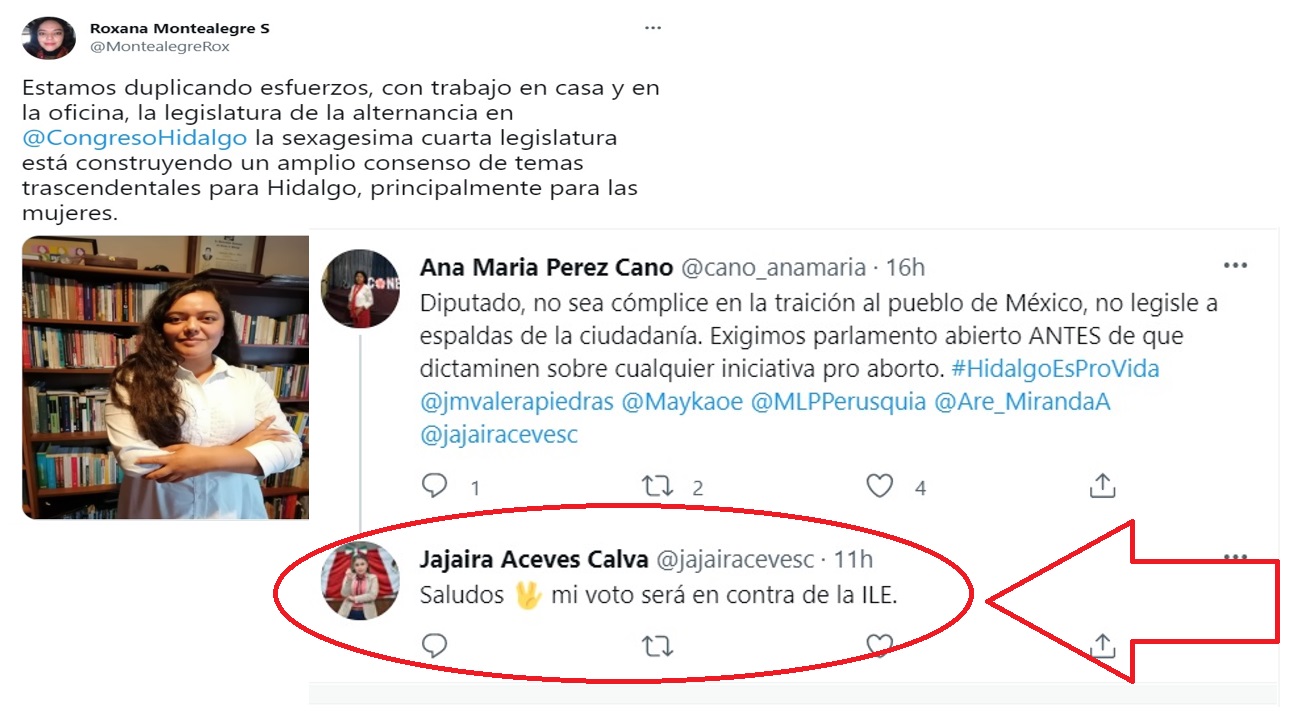Open more options on Jajaira's tweet

click(x=1236, y=557)
